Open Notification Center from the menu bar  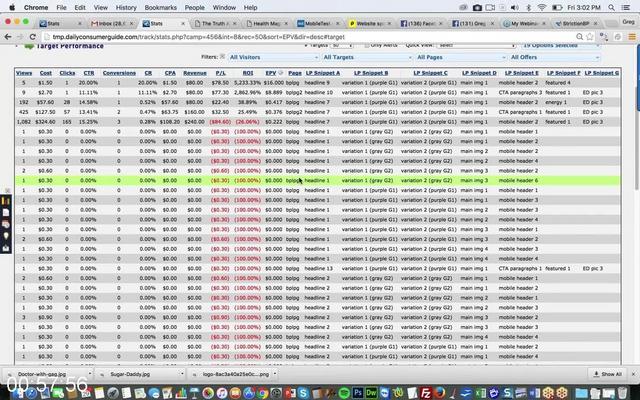(625, 7)
